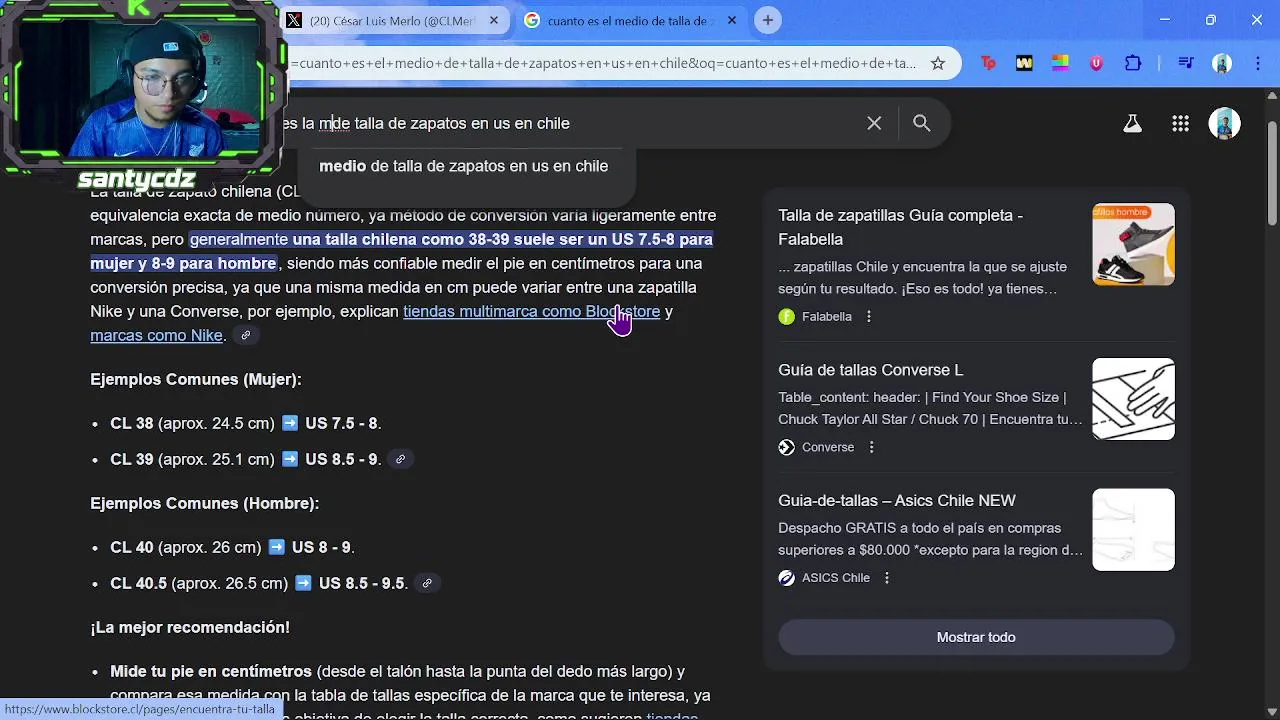Image resolution: width=1280 pixels, height=720 pixels.
Task: Bookmark this page with star icon
Action: coord(938,63)
